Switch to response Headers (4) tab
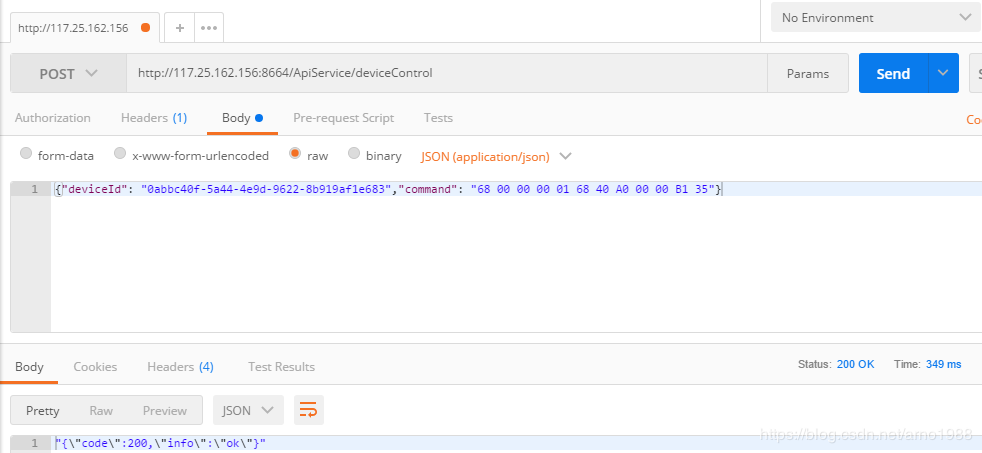Viewport: 982px width, 453px height. point(180,367)
